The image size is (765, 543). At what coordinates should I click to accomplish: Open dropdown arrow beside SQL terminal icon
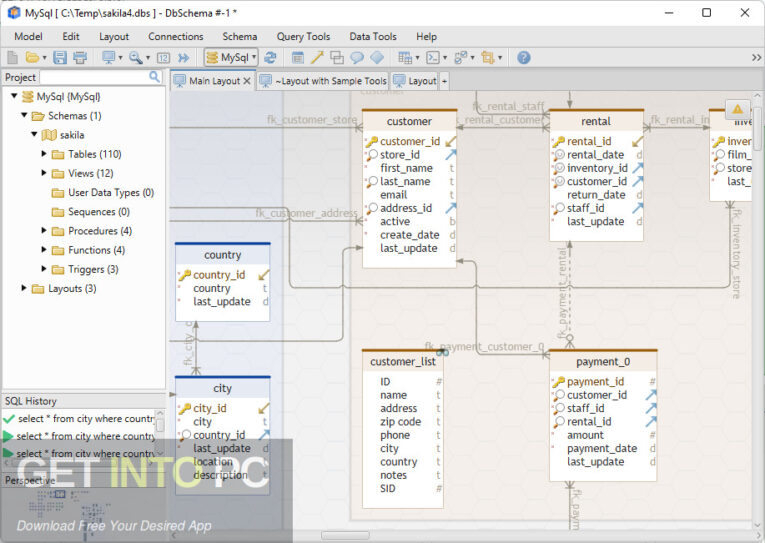444,58
